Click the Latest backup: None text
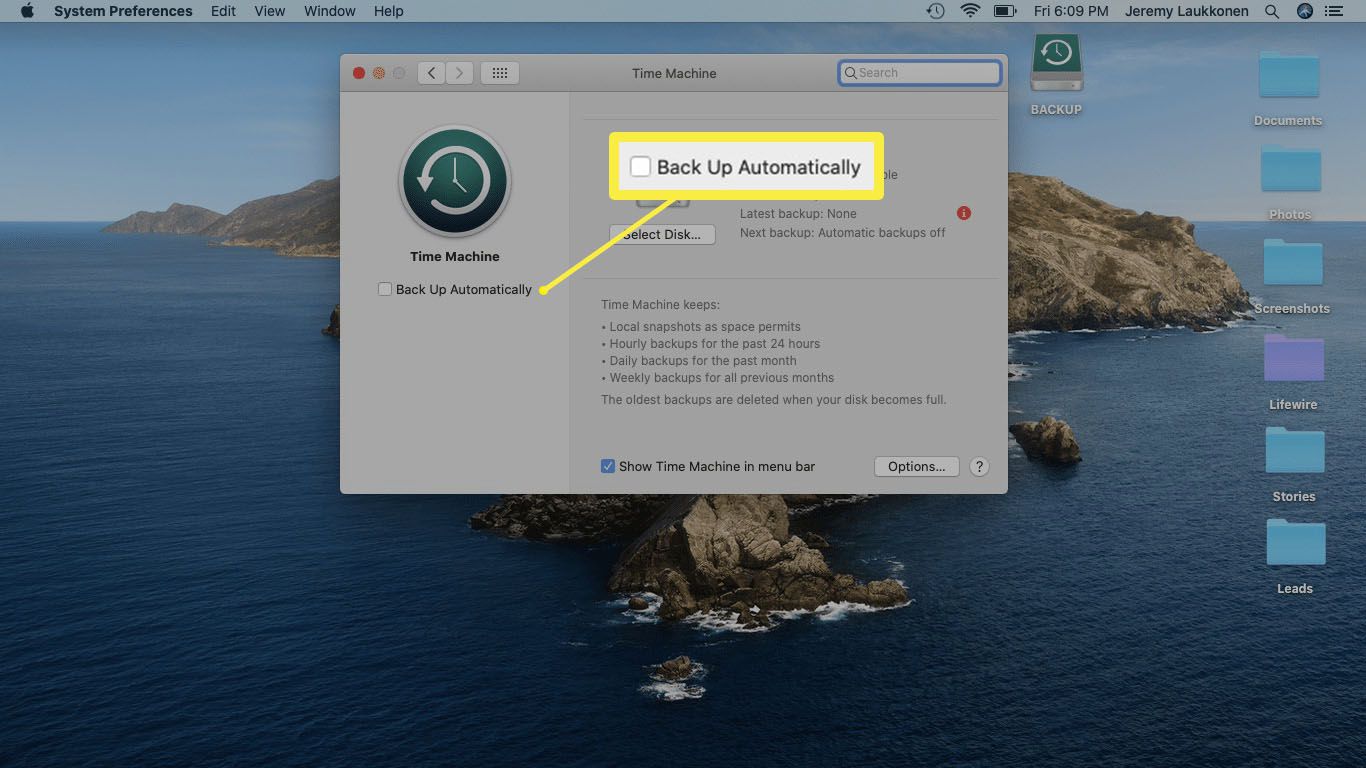 tap(798, 214)
